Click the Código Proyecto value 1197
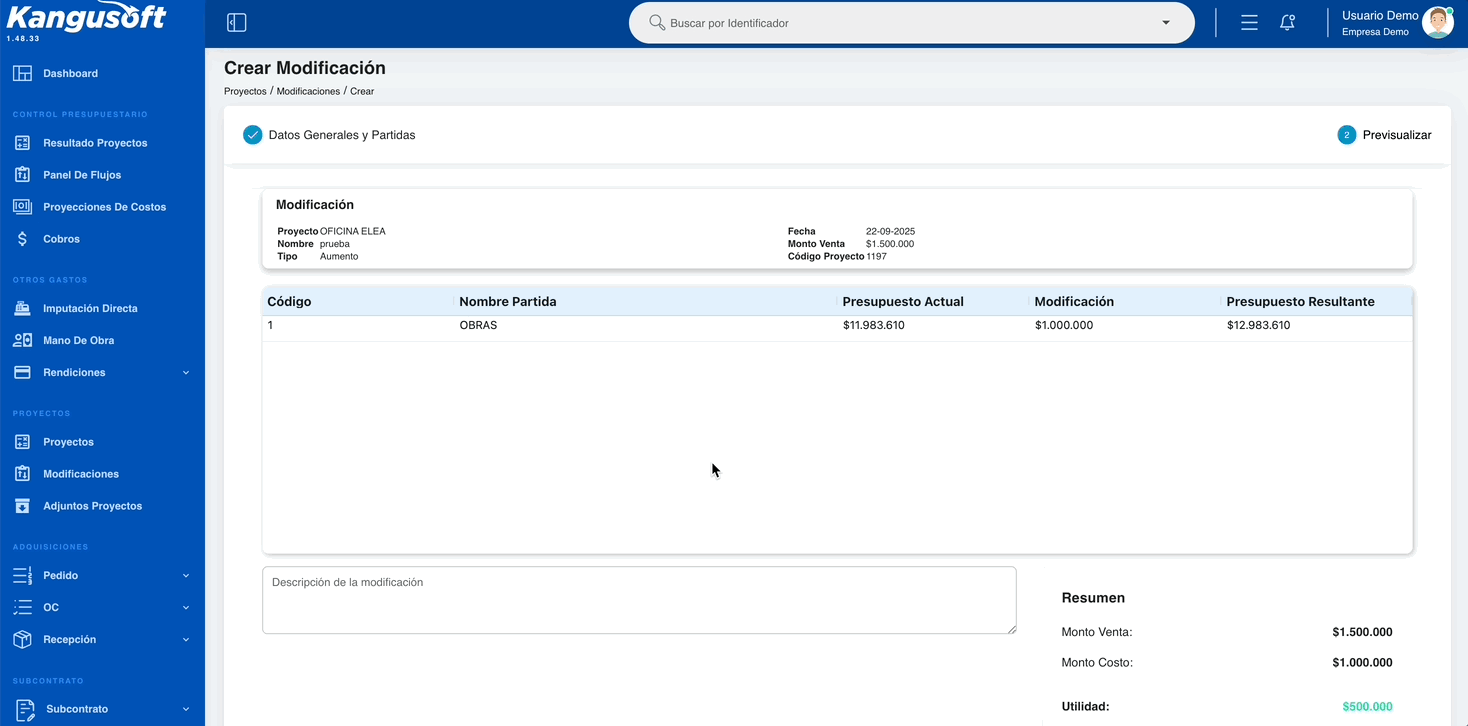This screenshot has height=726, width=1468. tap(876, 256)
